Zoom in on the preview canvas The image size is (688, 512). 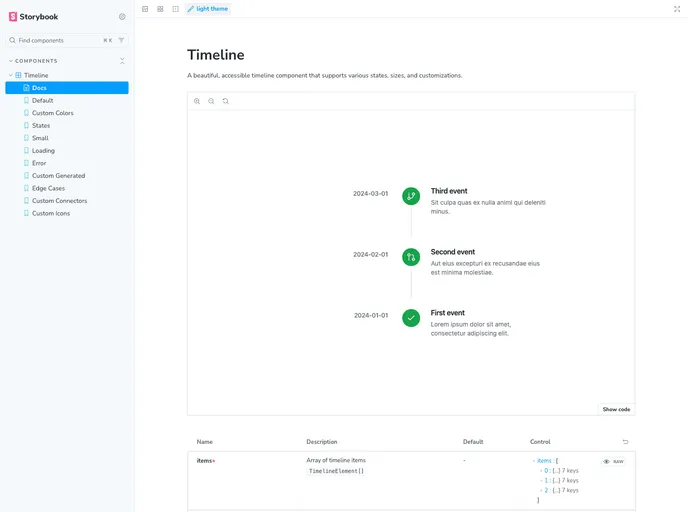pos(197,101)
